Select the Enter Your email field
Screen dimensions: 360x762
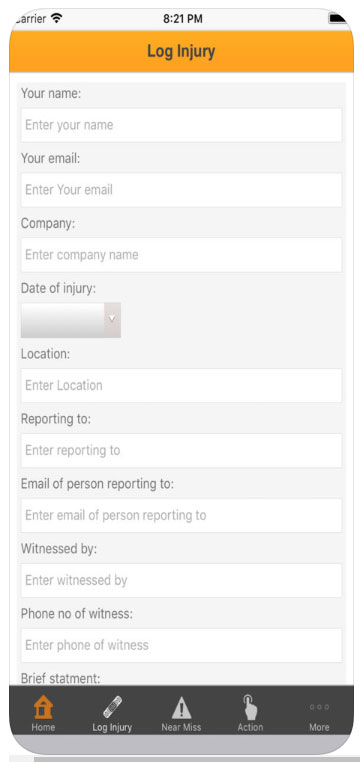pyautogui.click(x=181, y=190)
